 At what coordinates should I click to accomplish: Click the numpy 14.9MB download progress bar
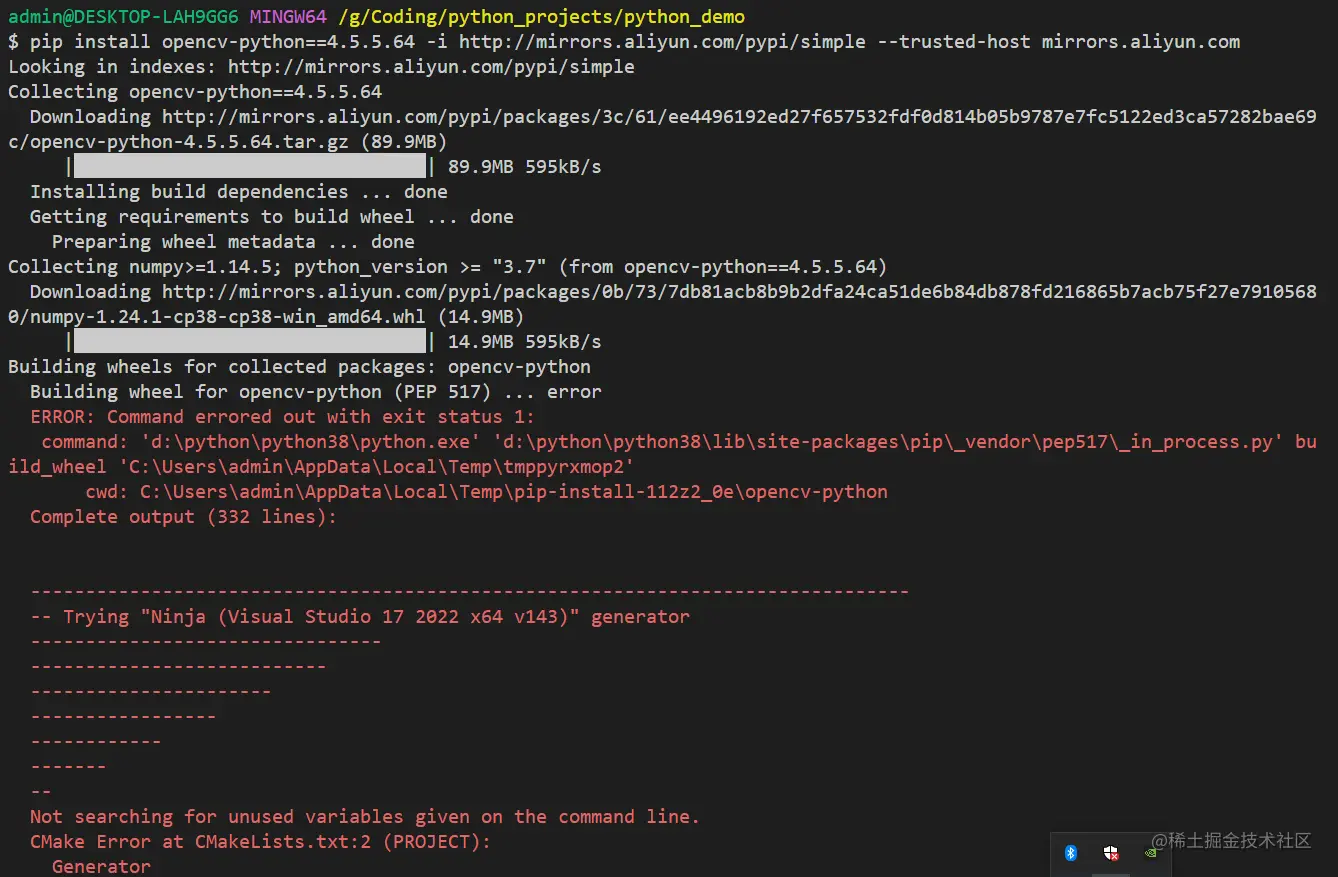pos(250,341)
